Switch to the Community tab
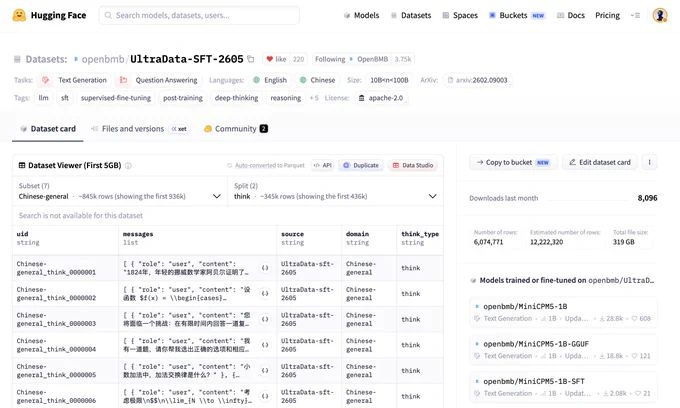The height and width of the screenshot is (408, 680). (x=235, y=129)
